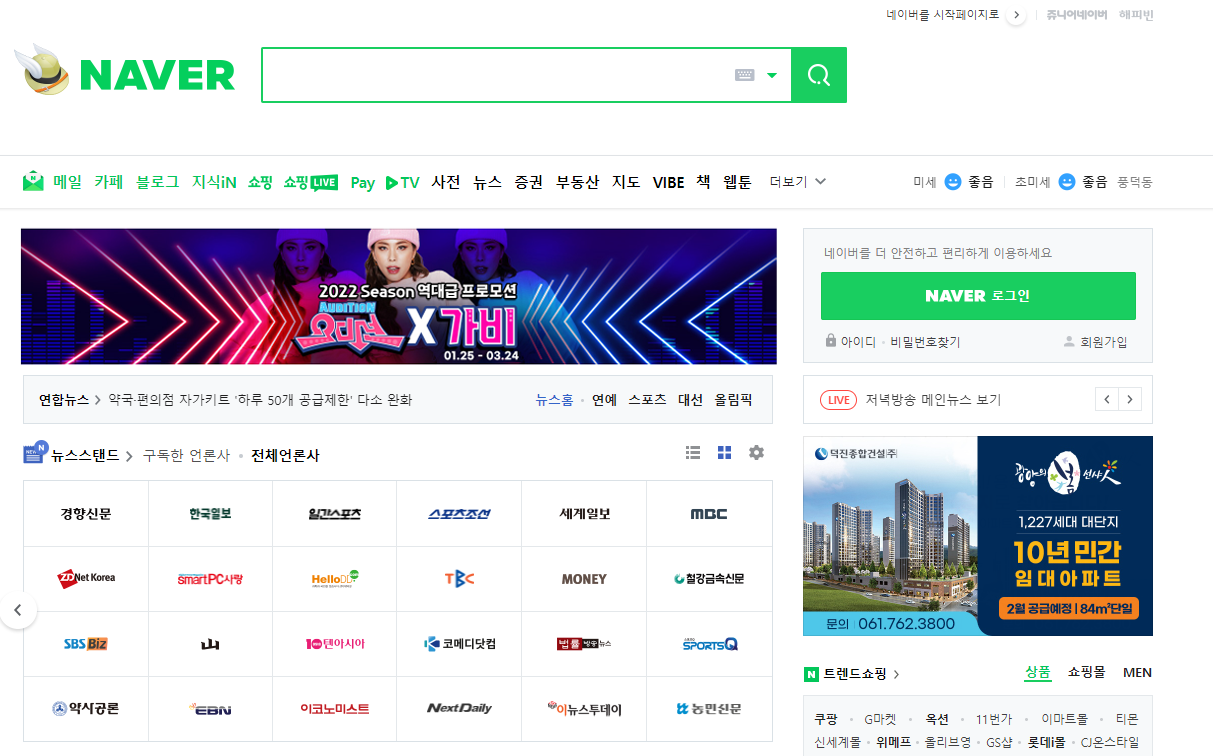Open EBN publisher tile
The height and width of the screenshot is (756, 1213).
(210, 709)
